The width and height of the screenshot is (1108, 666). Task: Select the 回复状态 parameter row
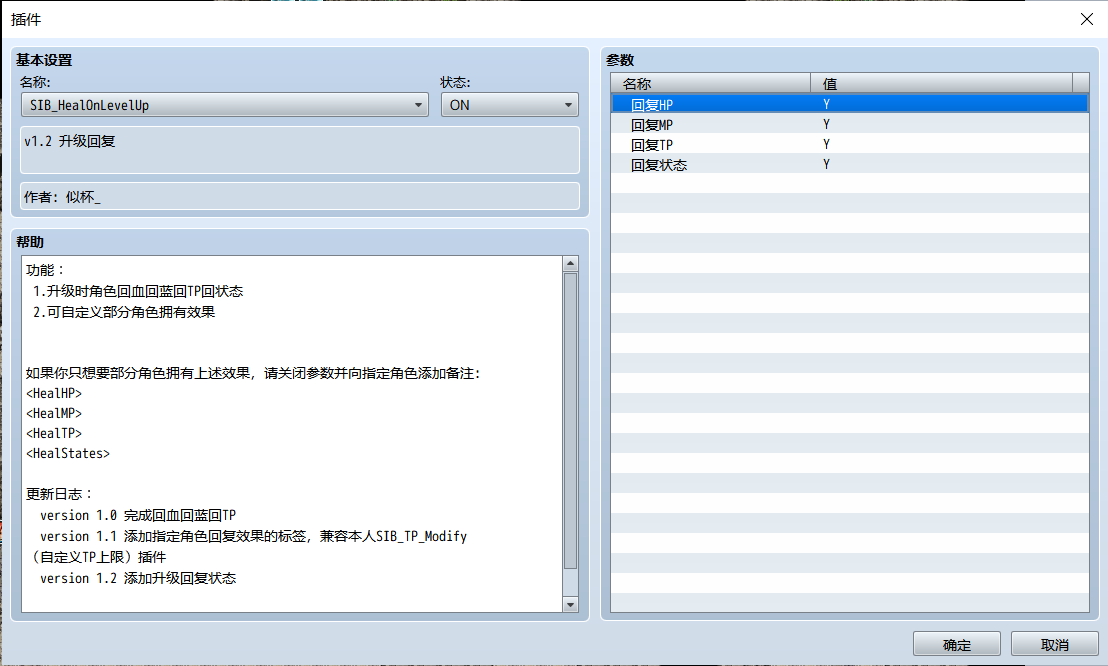click(x=849, y=165)
